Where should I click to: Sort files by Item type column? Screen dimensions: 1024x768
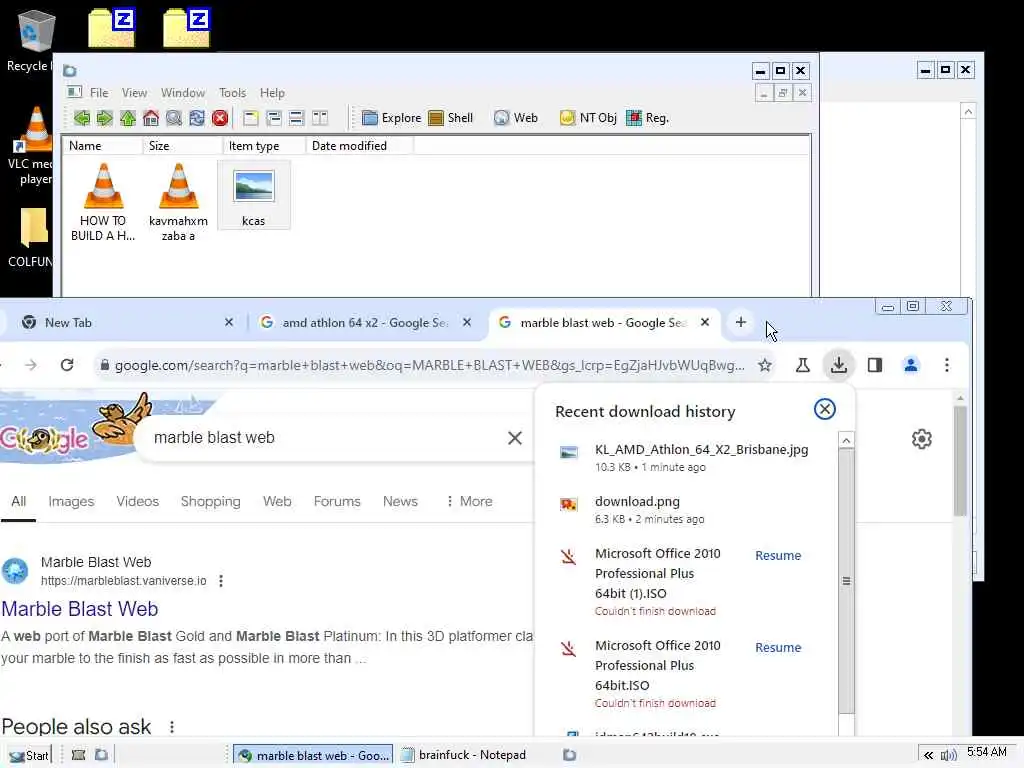pos(264,146)
